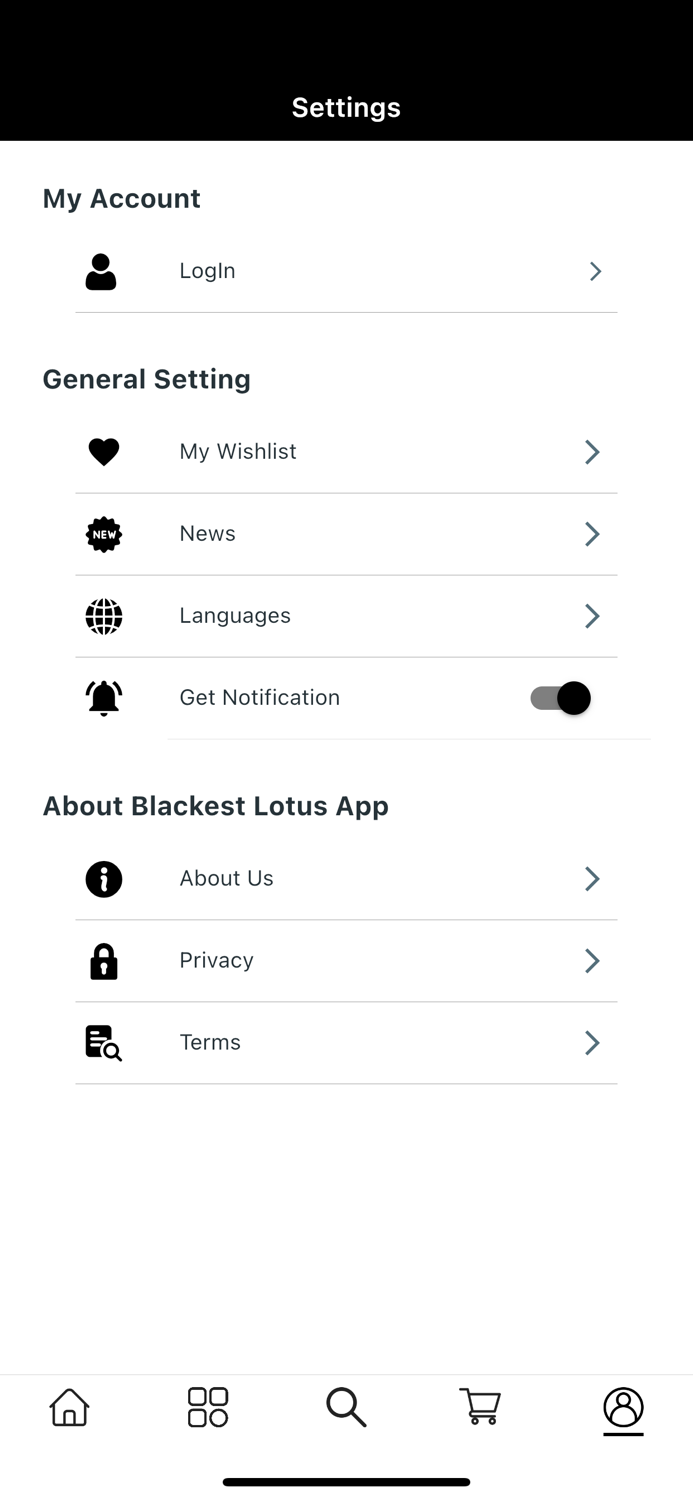Tap the padlock icon next to Privacy
Viewport: 693px width, 1500px height.
[103, 960]
